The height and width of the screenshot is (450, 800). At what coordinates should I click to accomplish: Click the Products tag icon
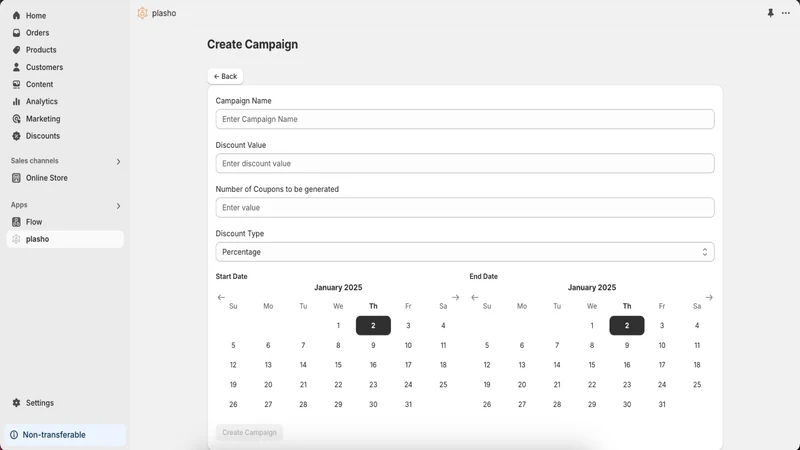coord(16,50)
